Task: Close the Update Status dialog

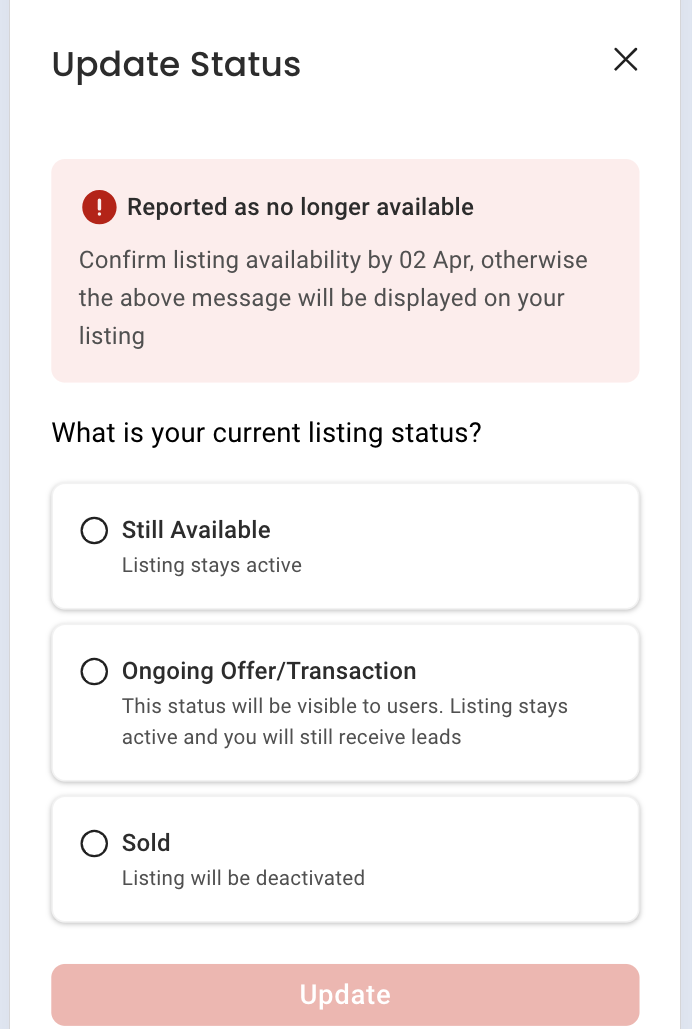Action: (x=625, y=59)
